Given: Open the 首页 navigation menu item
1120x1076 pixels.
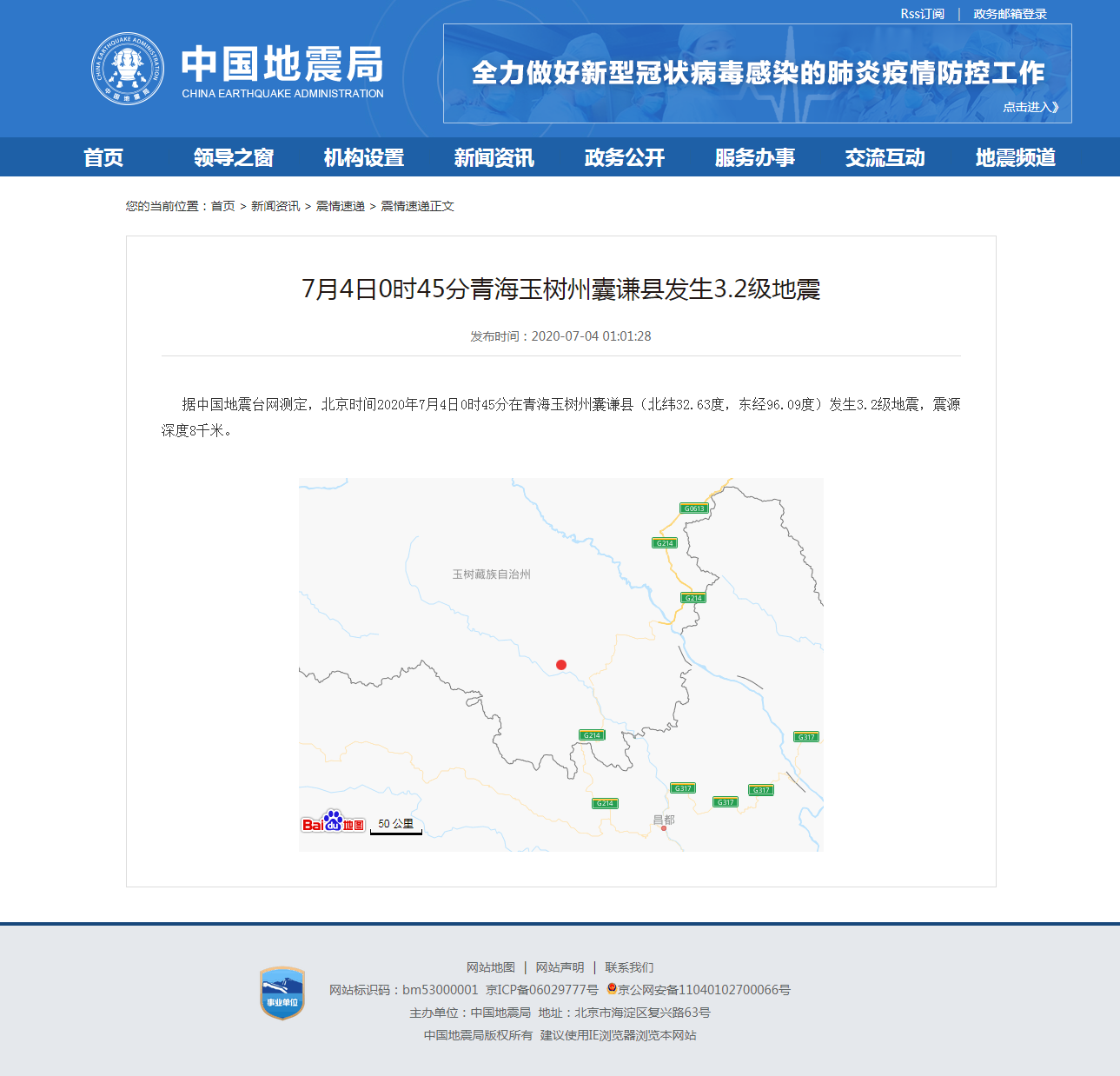Looking at the screenshot, I should (104, 157).
